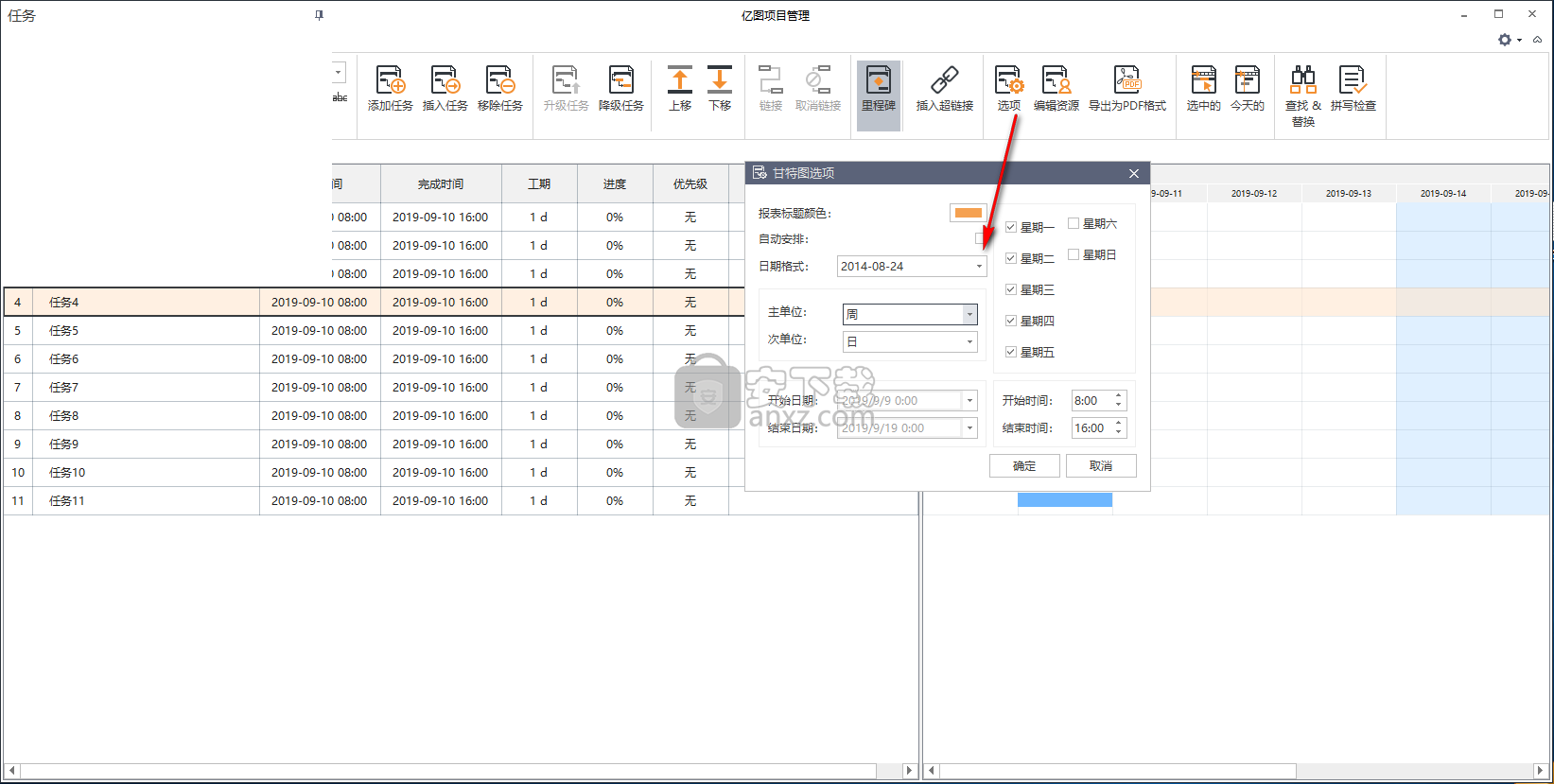
Task: Open the font dropdown at ribbon left edge
Action: (x=340, y=72)
